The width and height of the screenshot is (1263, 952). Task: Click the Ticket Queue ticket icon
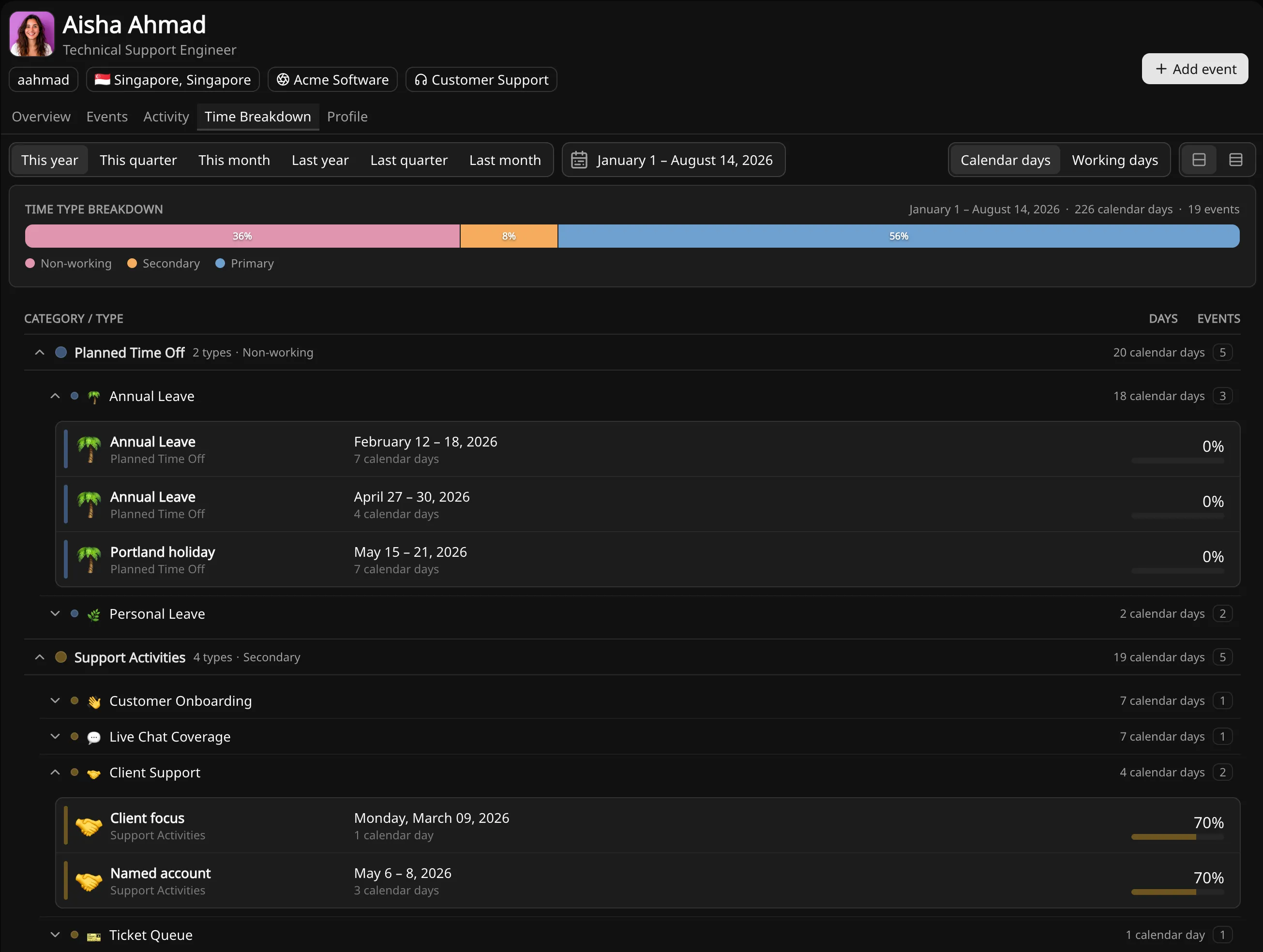(x=94, y=936)
